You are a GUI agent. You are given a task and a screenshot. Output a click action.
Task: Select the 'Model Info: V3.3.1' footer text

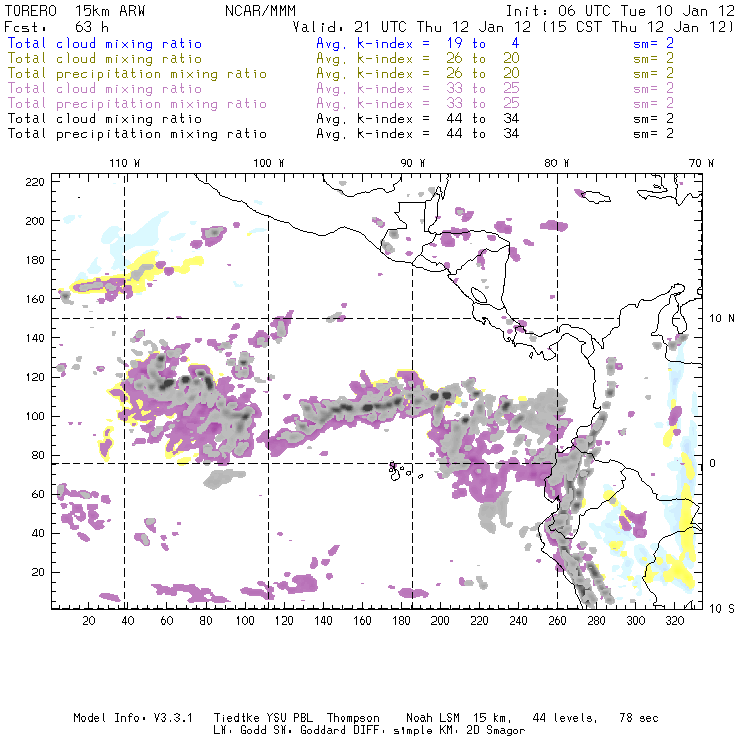pyautogui.click(x=133, y=718)
